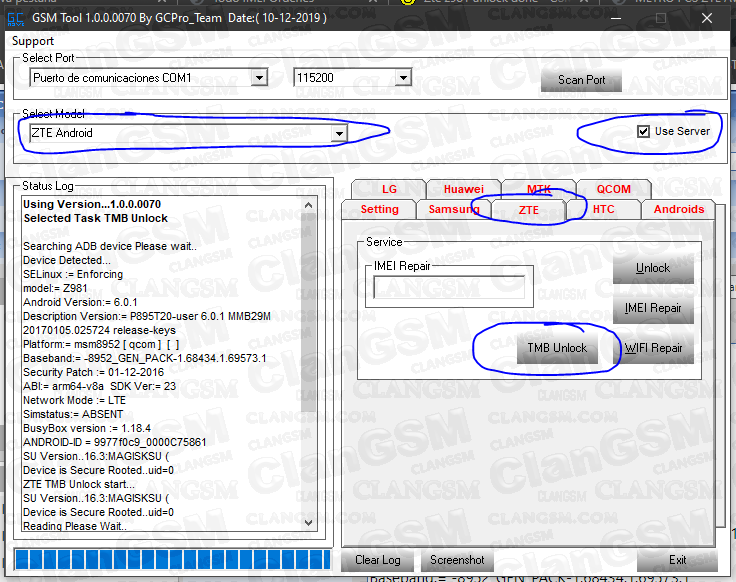736x582 pixels.
Task: Expand the COM port dropdown
Action: pyautogui.click(x=259, y=77)
